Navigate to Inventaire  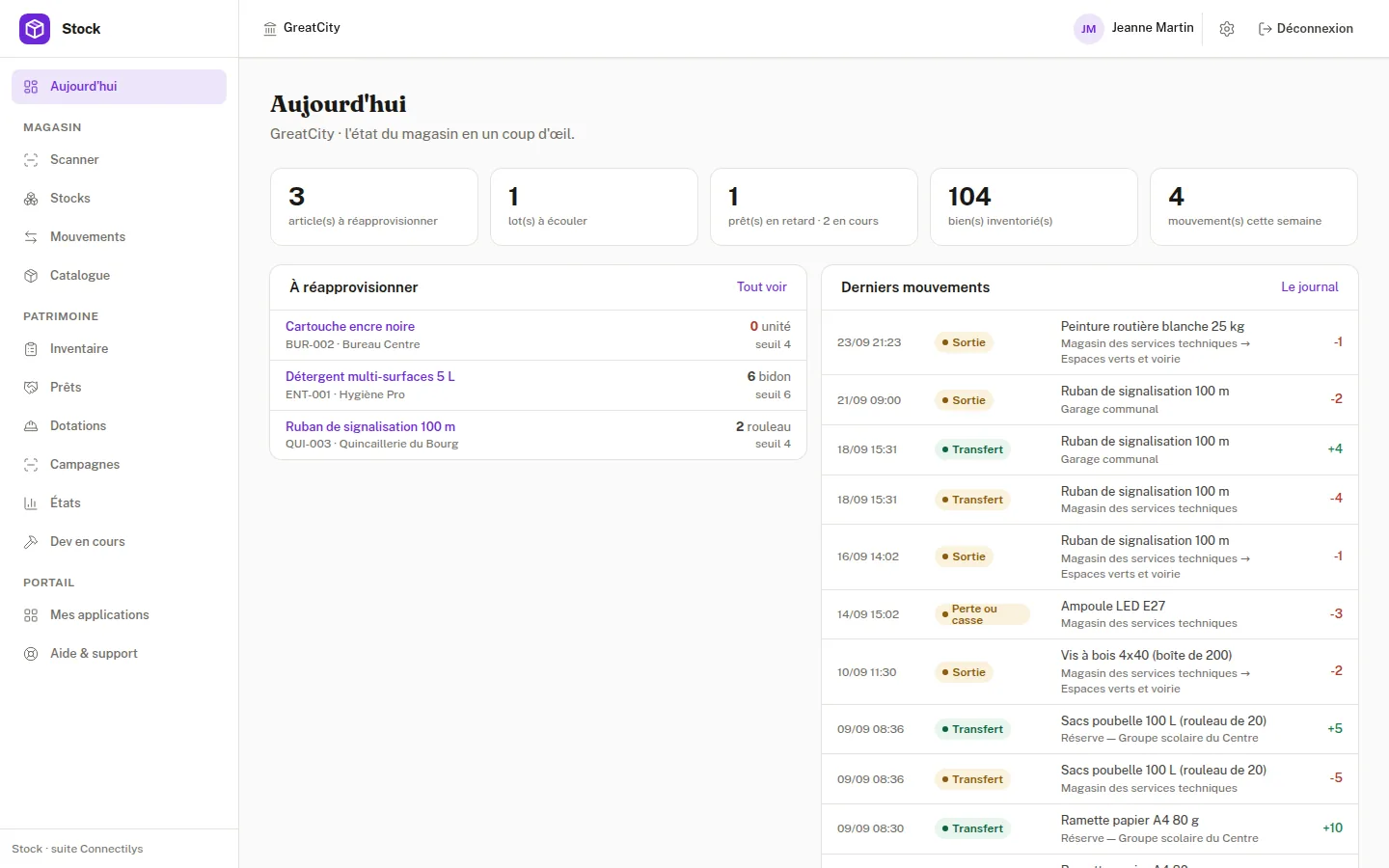coord(119,349)
